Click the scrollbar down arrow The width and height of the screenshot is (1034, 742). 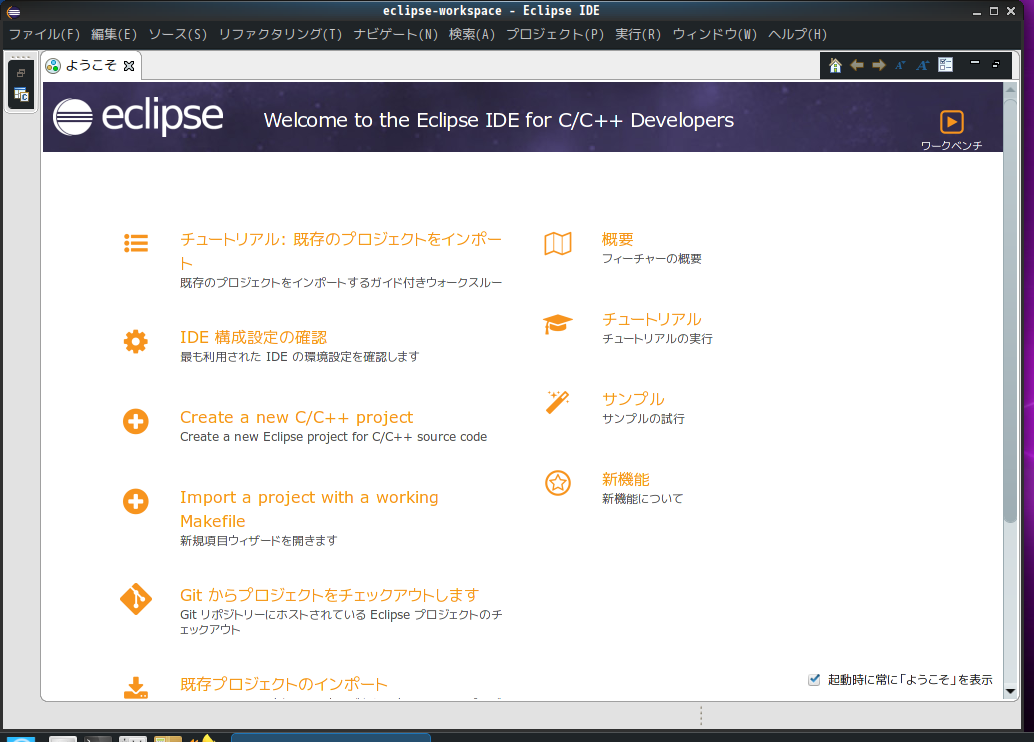(x=1010, y=692)
